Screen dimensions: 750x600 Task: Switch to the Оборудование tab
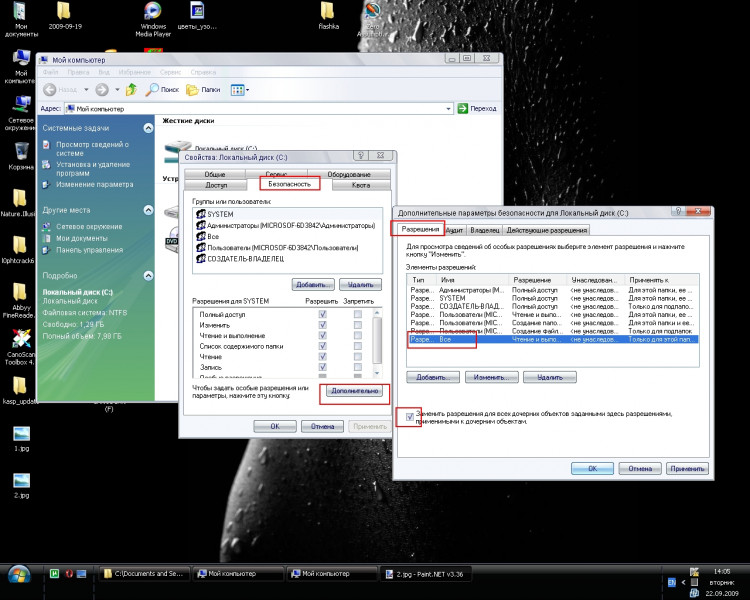tap(349, 175)
